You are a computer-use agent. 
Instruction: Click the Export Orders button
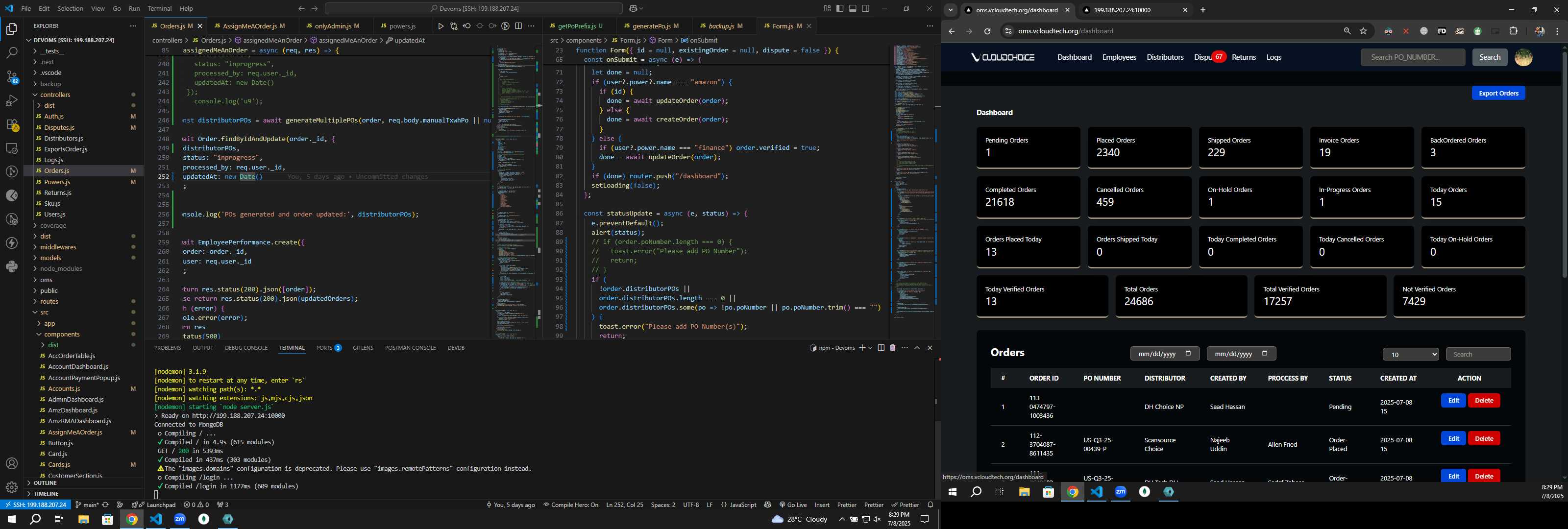click(1498, 93)
